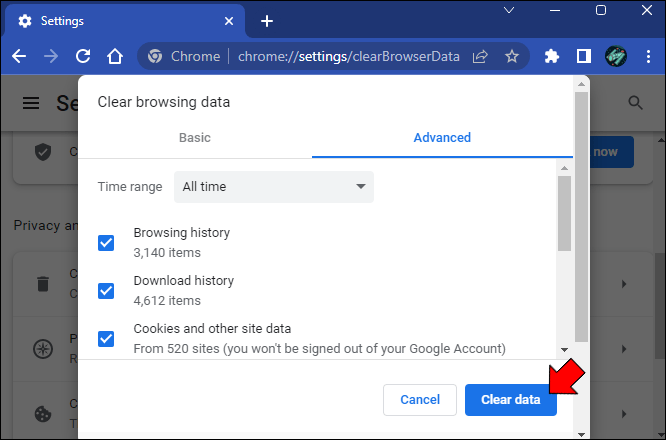Toggle the side panel icon

pyautogui.click(x=583, y=57)
